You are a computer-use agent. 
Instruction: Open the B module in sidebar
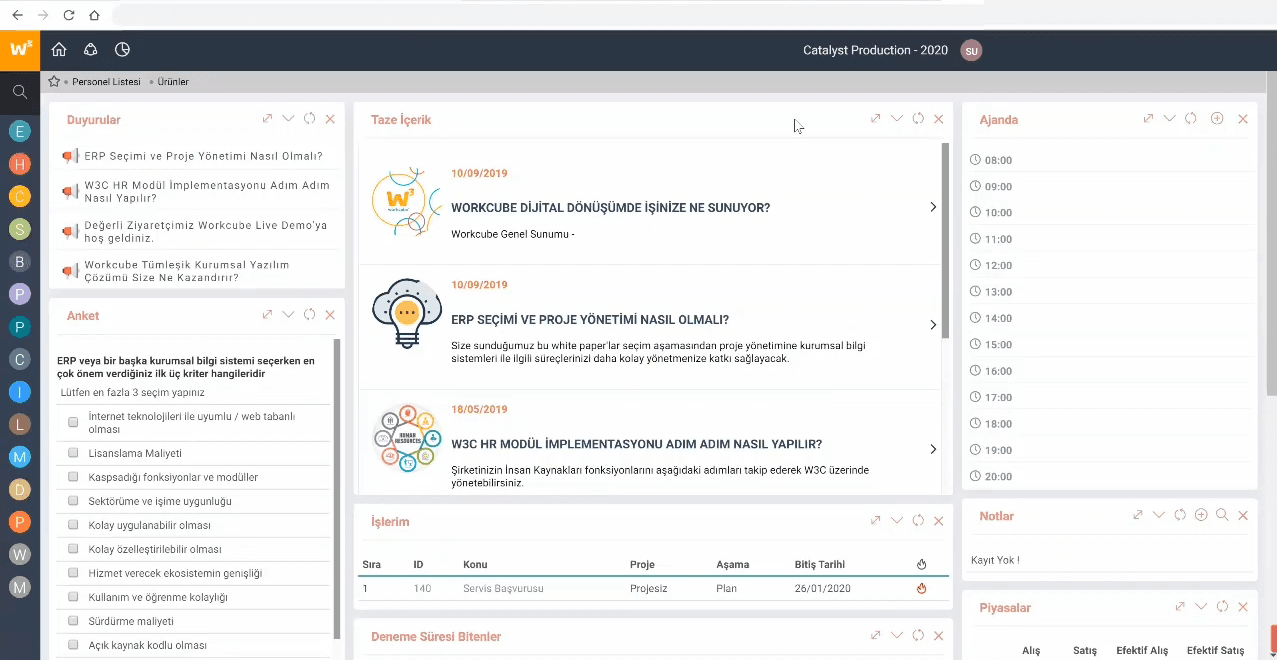coord(20,262)
